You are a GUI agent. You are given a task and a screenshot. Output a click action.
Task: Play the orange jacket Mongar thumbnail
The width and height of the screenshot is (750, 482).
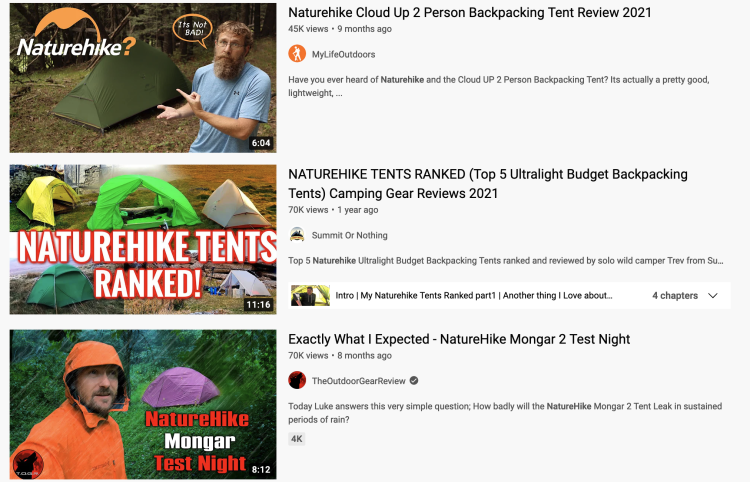pyautogui.click(x=143, y=404)
